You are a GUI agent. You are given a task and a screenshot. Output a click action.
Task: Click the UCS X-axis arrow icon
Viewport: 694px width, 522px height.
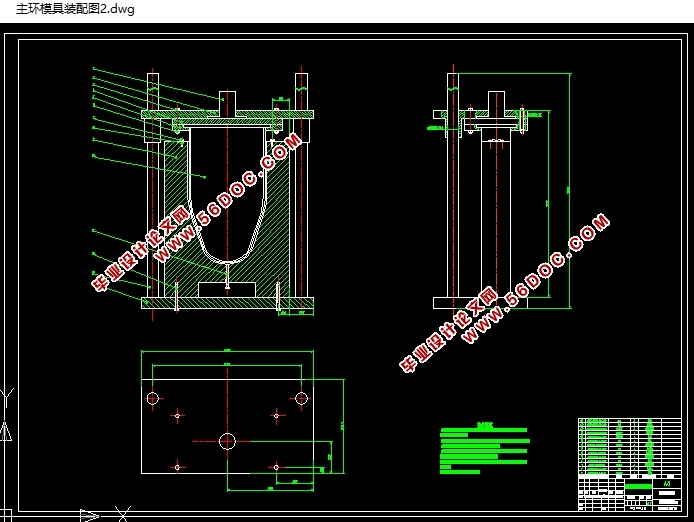click(x=89, y=515)
